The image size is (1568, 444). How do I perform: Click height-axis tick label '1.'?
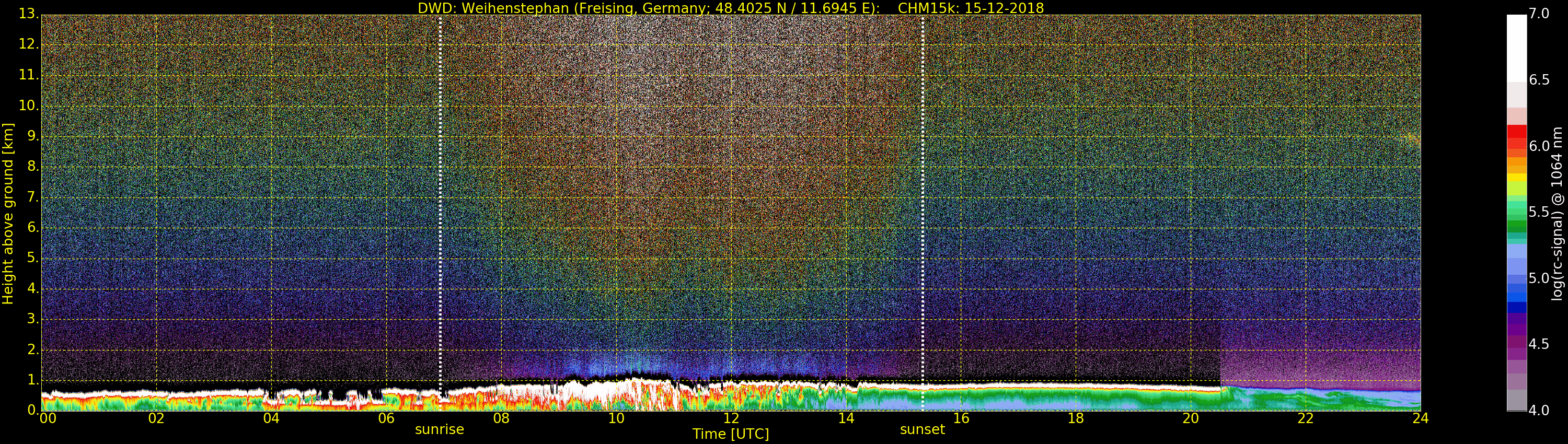click(x=33, y=380)
